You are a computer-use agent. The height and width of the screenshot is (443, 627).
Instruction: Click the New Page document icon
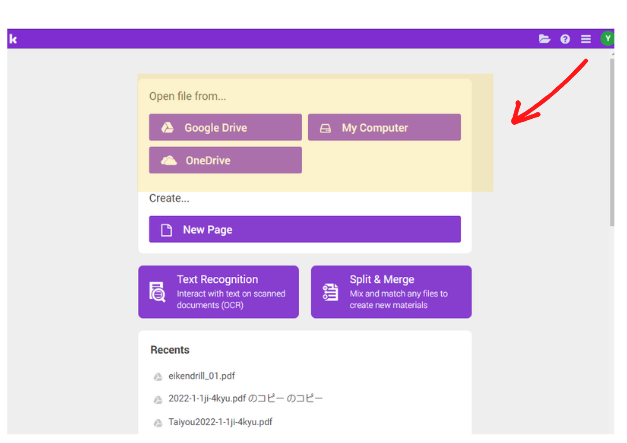click(166, 230)
